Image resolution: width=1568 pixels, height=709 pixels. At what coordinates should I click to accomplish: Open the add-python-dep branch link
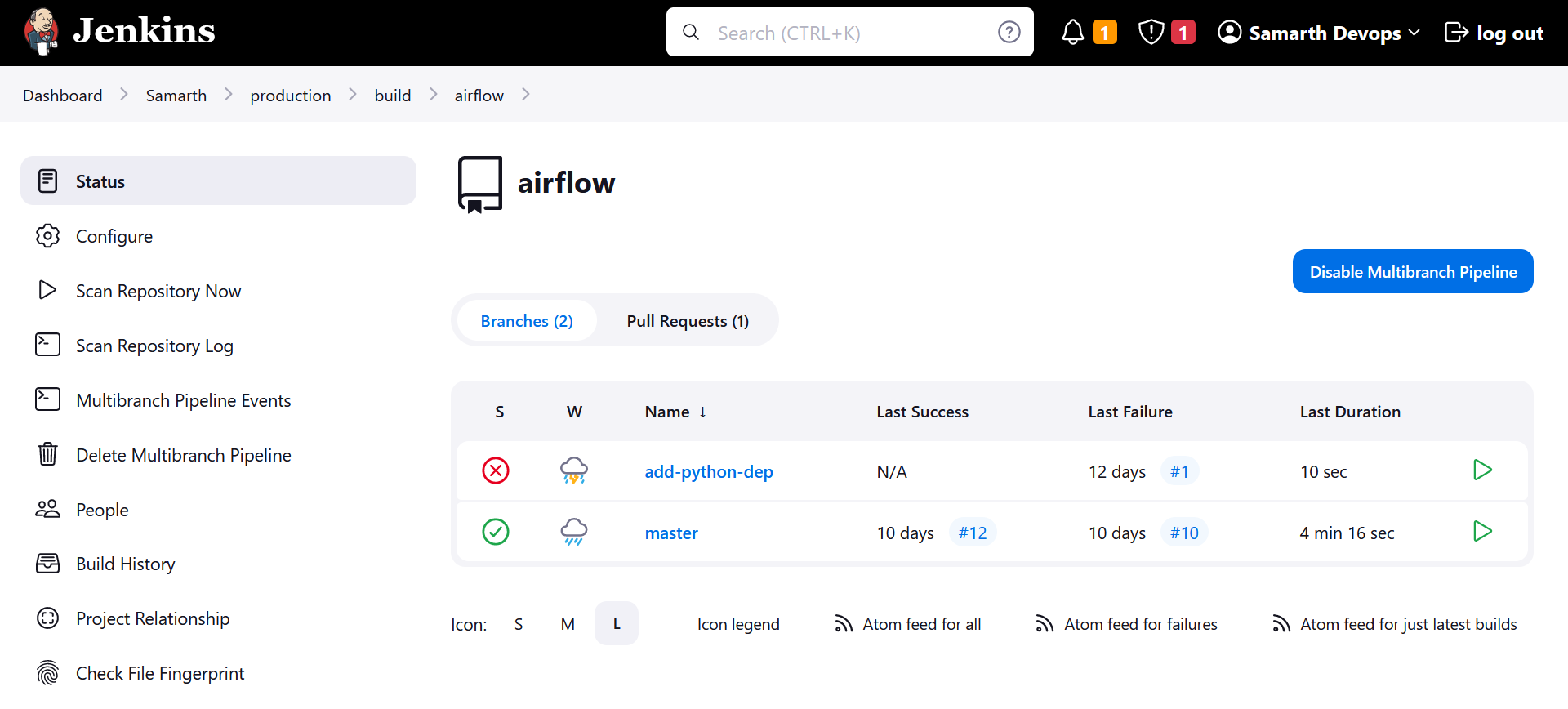click(709, 471)
